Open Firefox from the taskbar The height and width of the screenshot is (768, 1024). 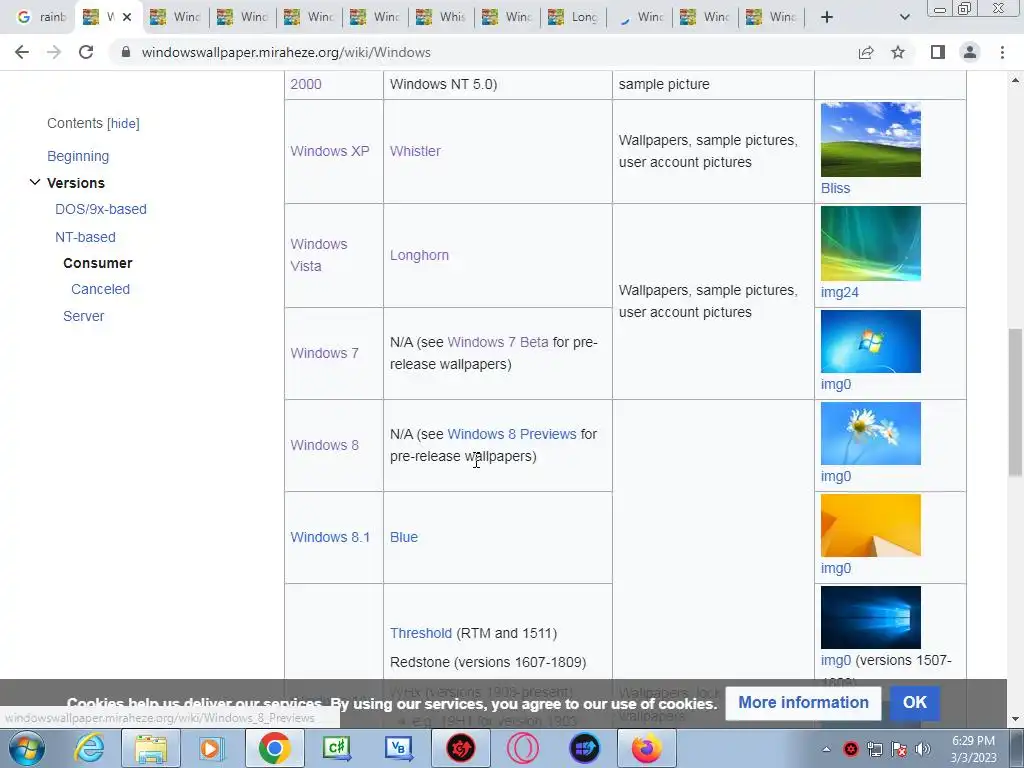(x=647, y=748)
